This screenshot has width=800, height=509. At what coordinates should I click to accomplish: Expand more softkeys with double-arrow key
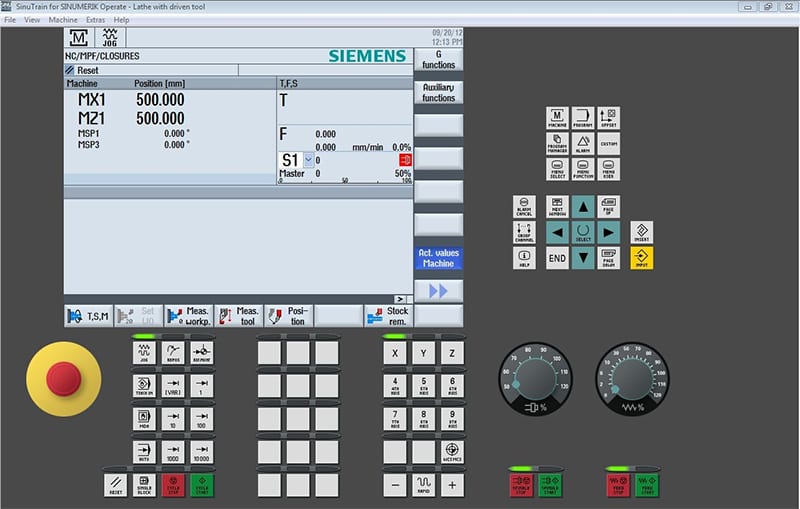point(438,291)
